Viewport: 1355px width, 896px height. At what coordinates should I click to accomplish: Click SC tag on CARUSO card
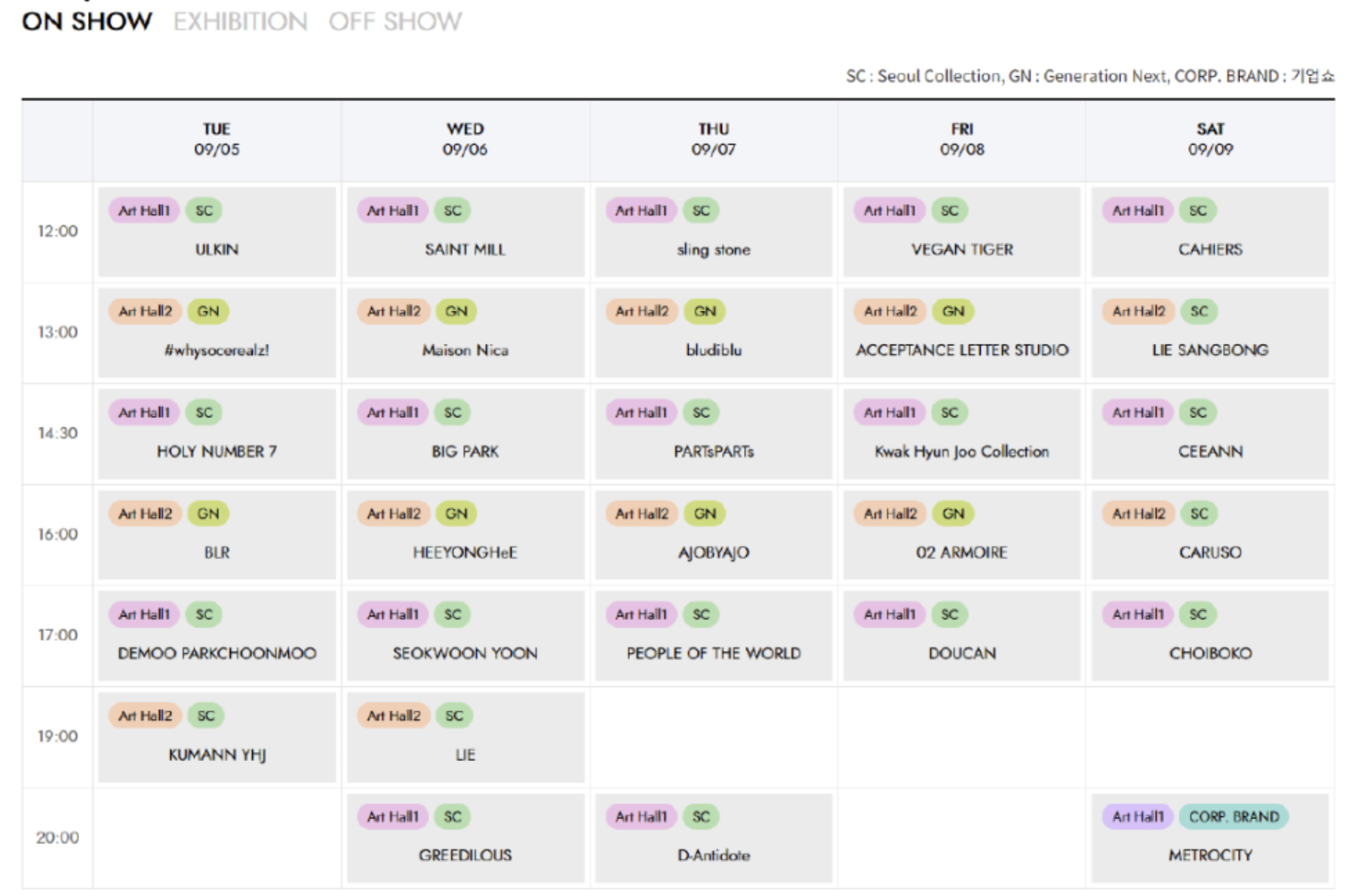coord(1199,514)
